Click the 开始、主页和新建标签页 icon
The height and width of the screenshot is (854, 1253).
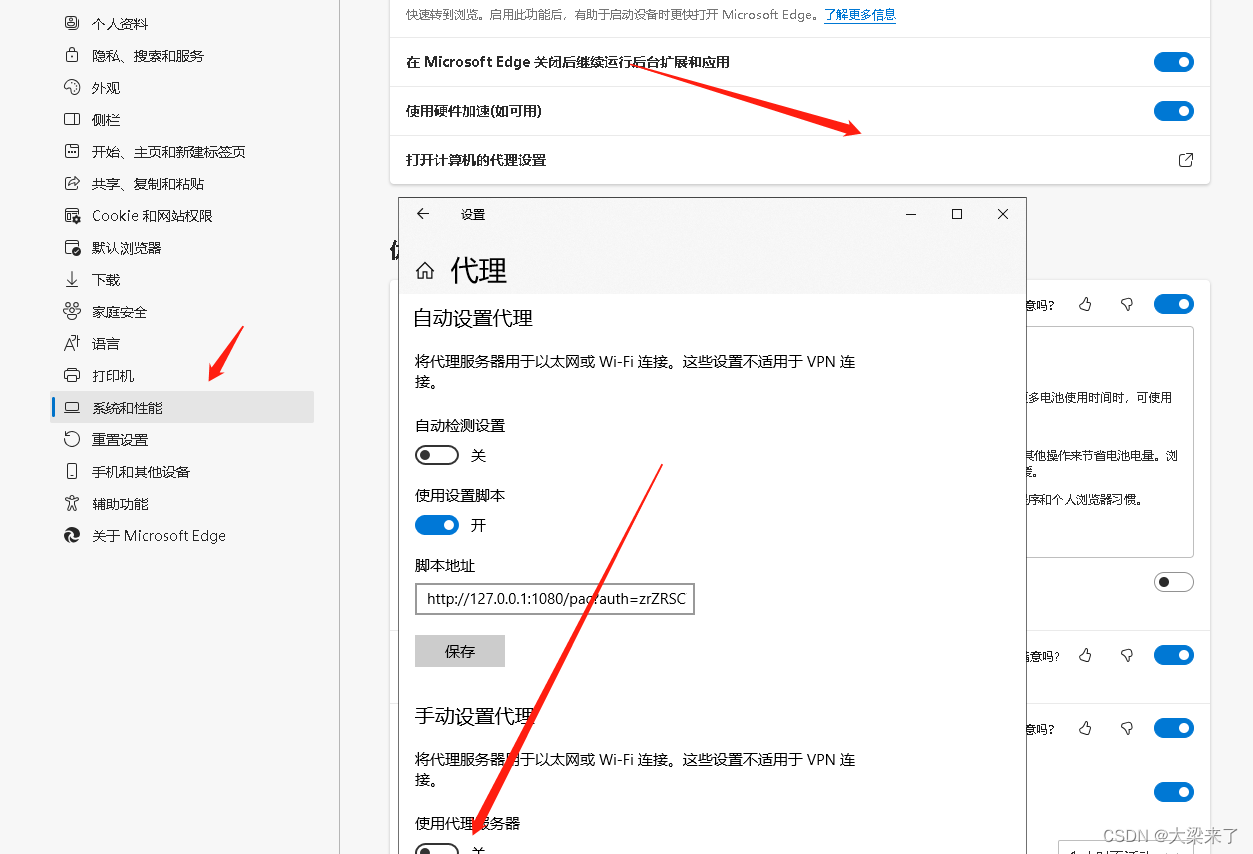click(x=72, y=151)
